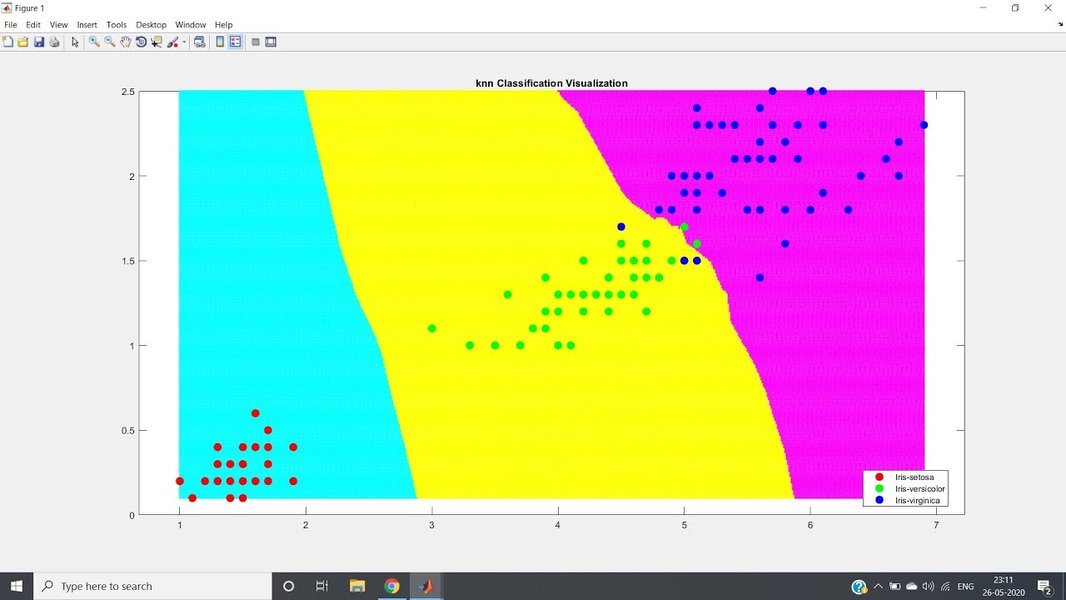Image resolution: width=1066 pixels, height=600 pixels.
Task: Click the ENG language indicator
Action: point(965,586)
